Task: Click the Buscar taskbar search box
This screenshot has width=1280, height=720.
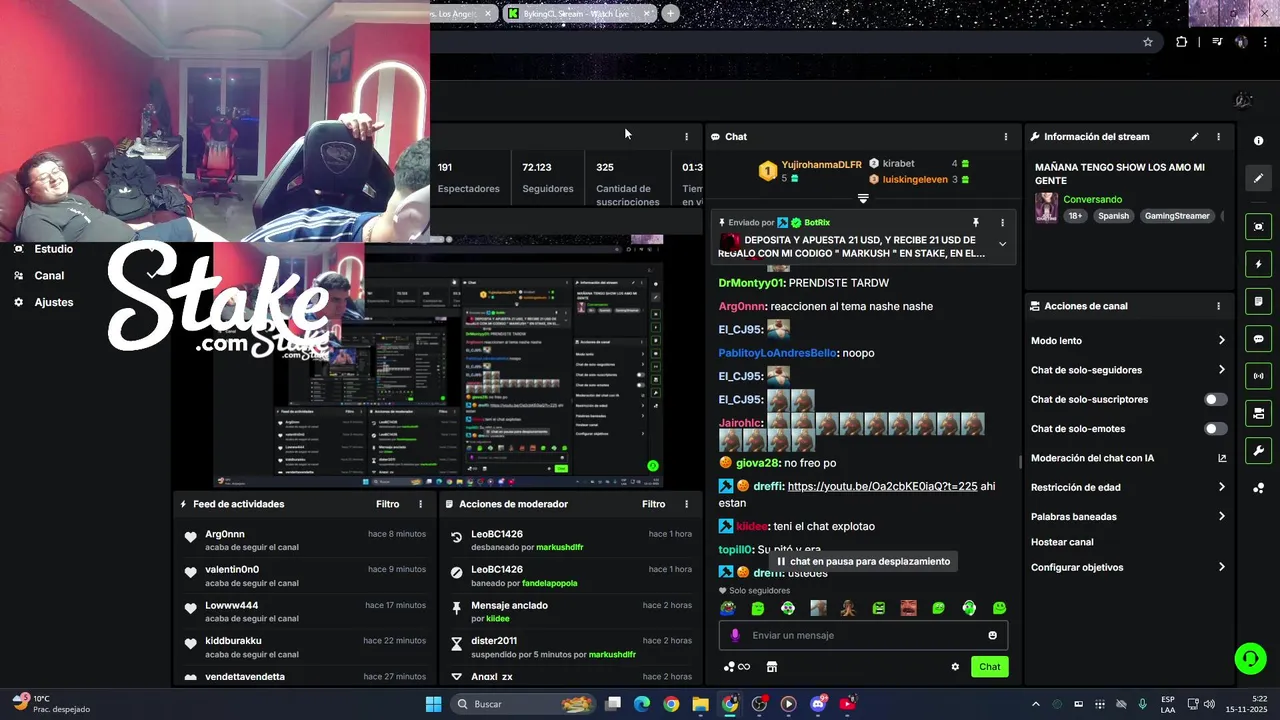Action: tap(522, 704)
